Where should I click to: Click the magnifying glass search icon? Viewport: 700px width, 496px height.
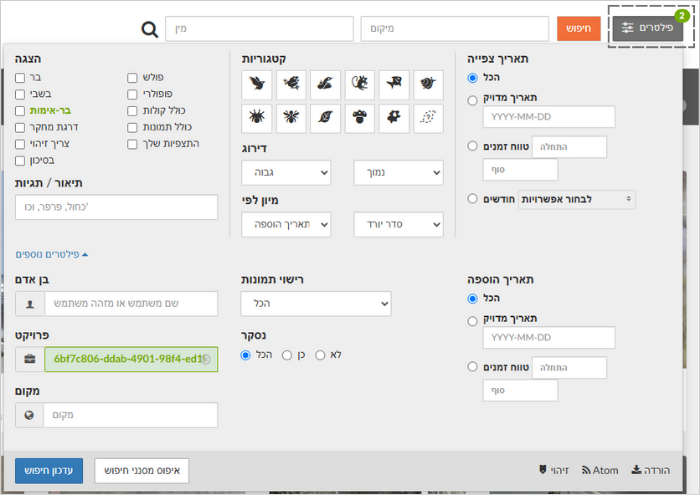click(150, 29)
